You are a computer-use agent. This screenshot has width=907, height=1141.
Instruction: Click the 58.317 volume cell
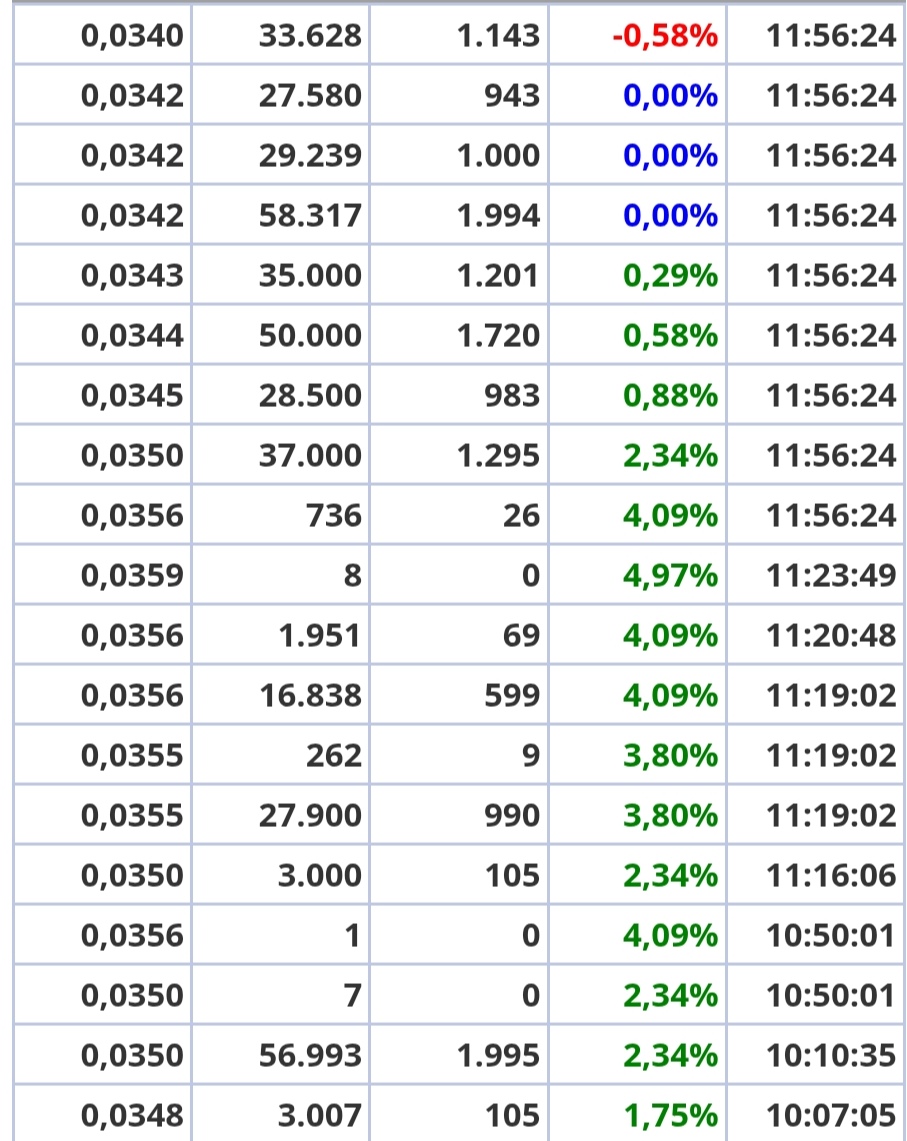pos(280,215)
